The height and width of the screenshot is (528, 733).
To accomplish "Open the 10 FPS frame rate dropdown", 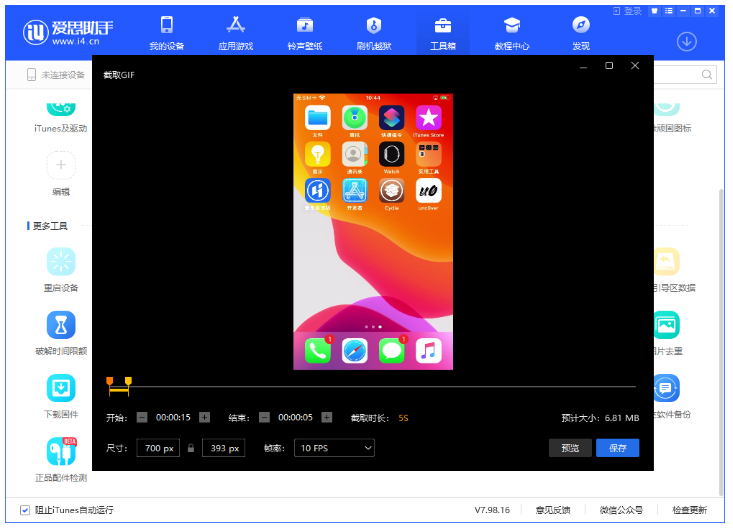I will pyautogui.click(x=334, y=448).
